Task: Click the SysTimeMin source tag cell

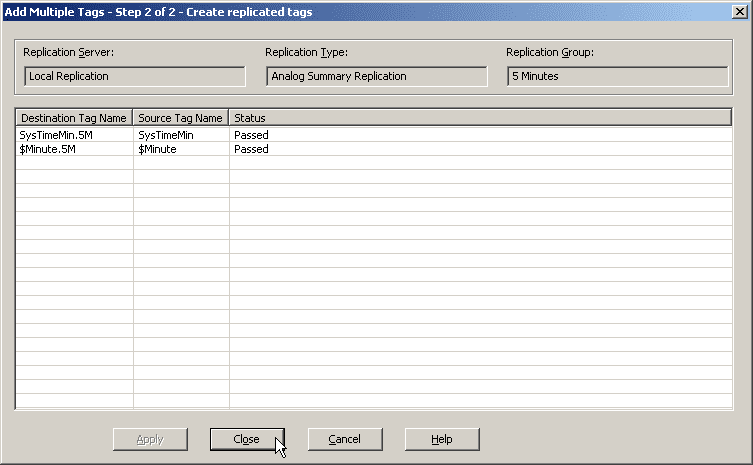Action: [x=166, y=135]
